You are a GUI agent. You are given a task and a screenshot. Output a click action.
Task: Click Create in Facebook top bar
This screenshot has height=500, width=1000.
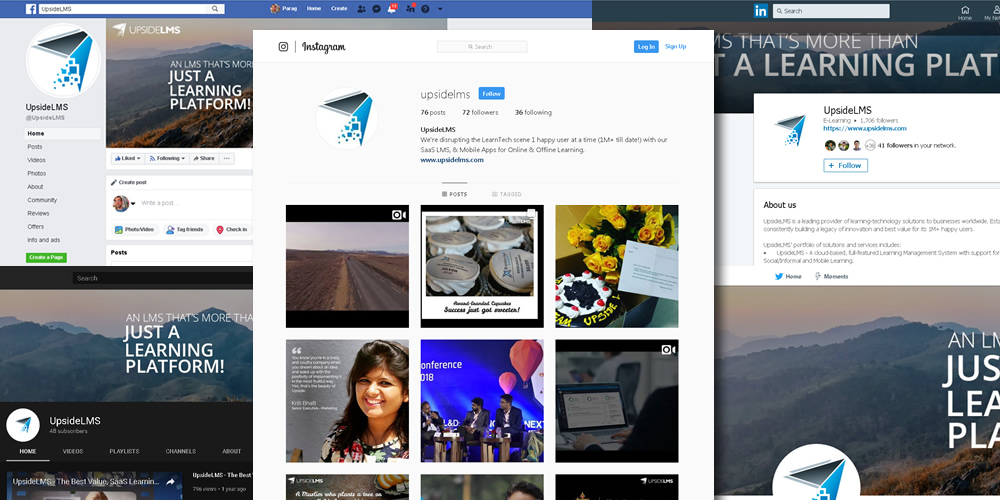[x=339, y=9]
